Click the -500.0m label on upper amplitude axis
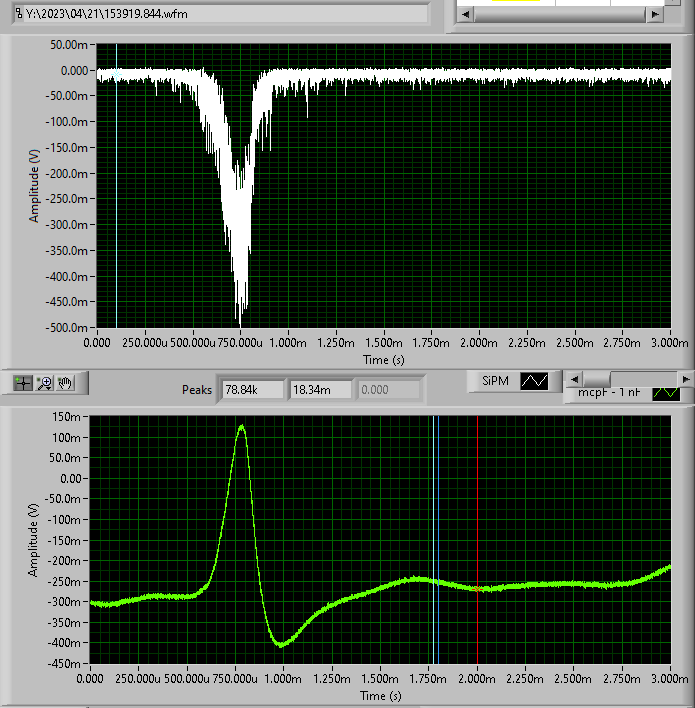 pyautogui.click(x=66, y=327)
